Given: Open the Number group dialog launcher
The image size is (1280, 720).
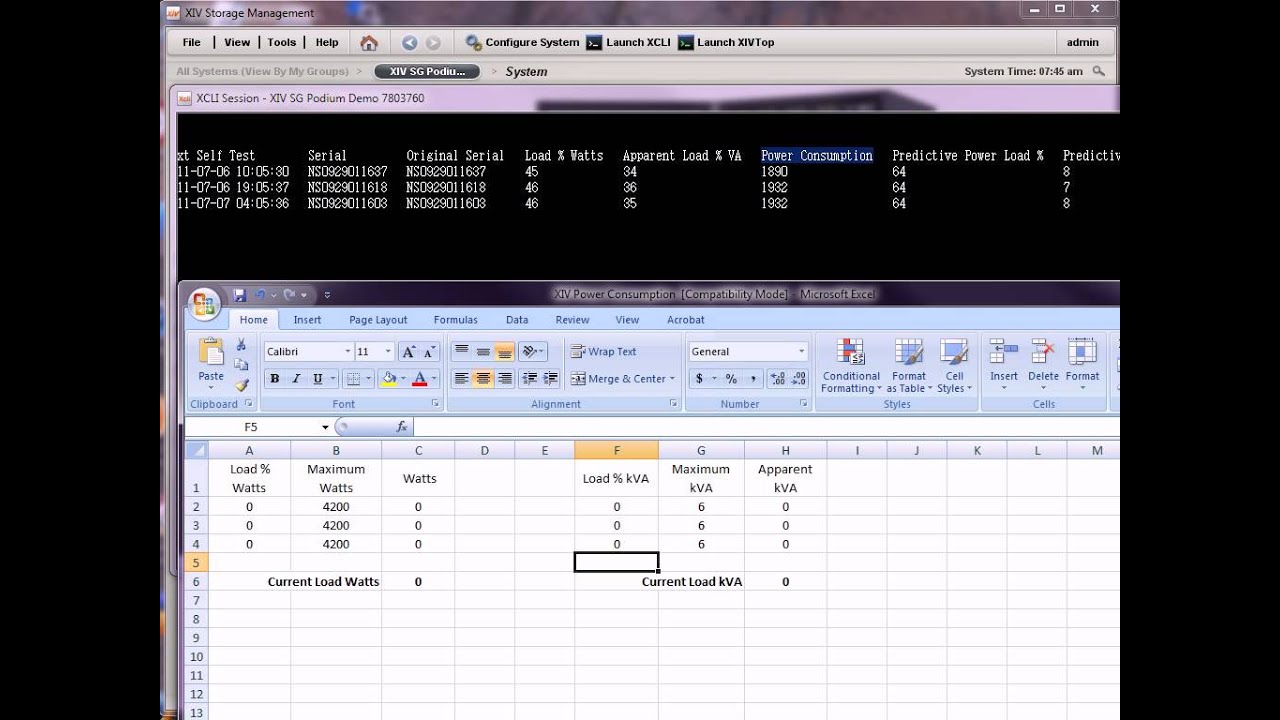Looking at the screenshot, I should [x=803, y=404].
